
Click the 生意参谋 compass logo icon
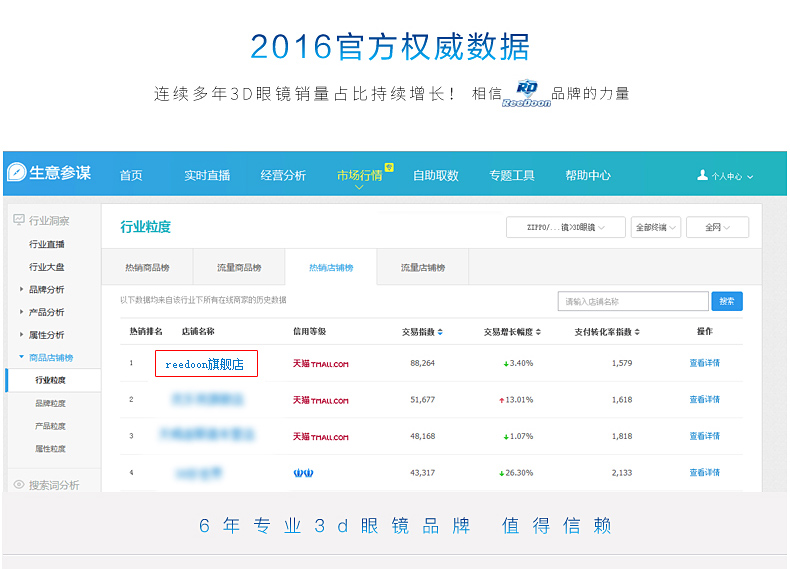[17, 172]
